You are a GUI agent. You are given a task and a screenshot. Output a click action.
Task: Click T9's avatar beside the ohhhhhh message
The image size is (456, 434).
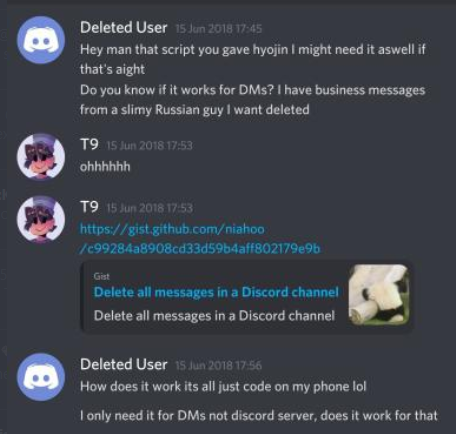41,156
